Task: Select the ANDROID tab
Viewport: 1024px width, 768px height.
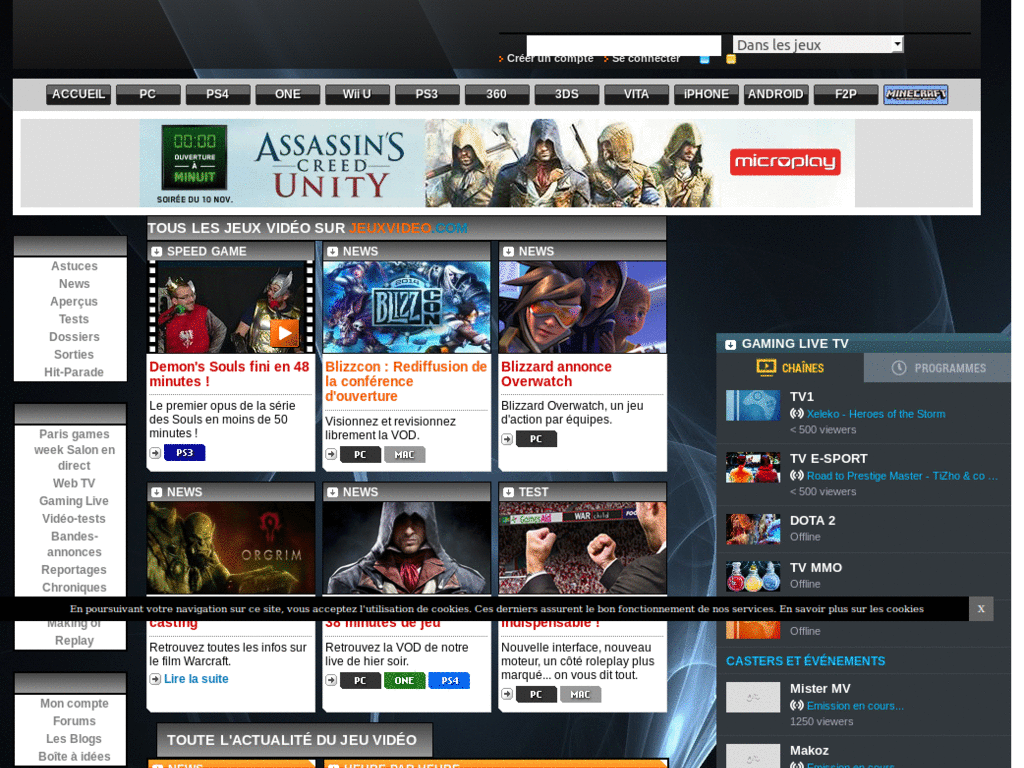Action: click(x=776, y=95)
